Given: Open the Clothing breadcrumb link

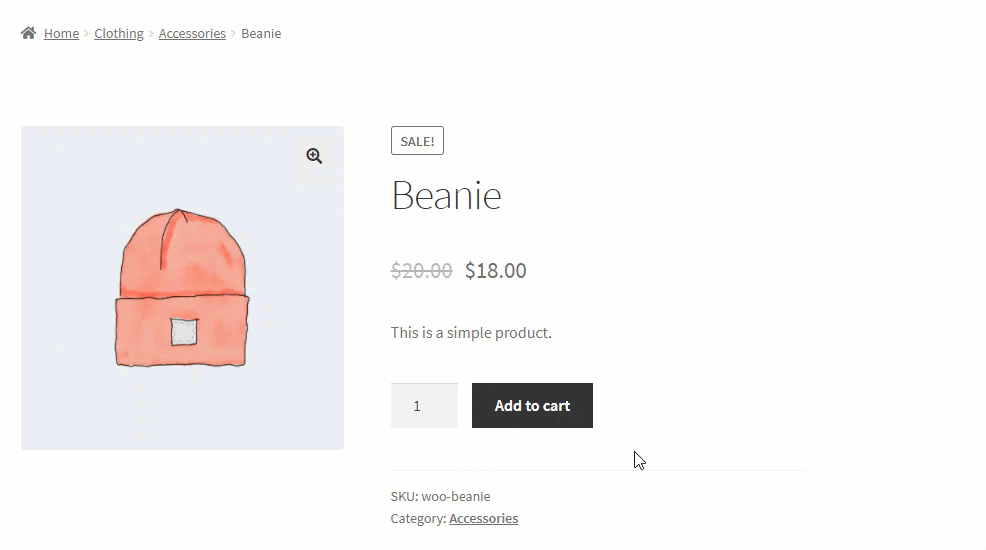Looking at the screenshot, I should 119,33.
